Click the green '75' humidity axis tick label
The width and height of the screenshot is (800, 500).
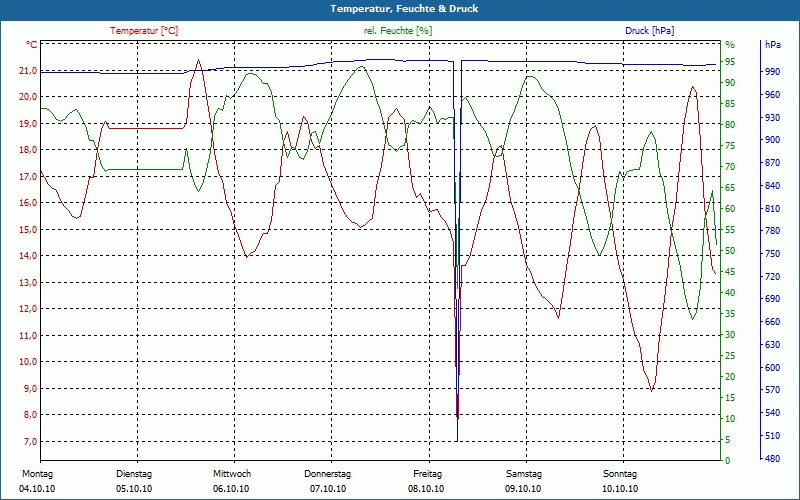pos(730,146)
